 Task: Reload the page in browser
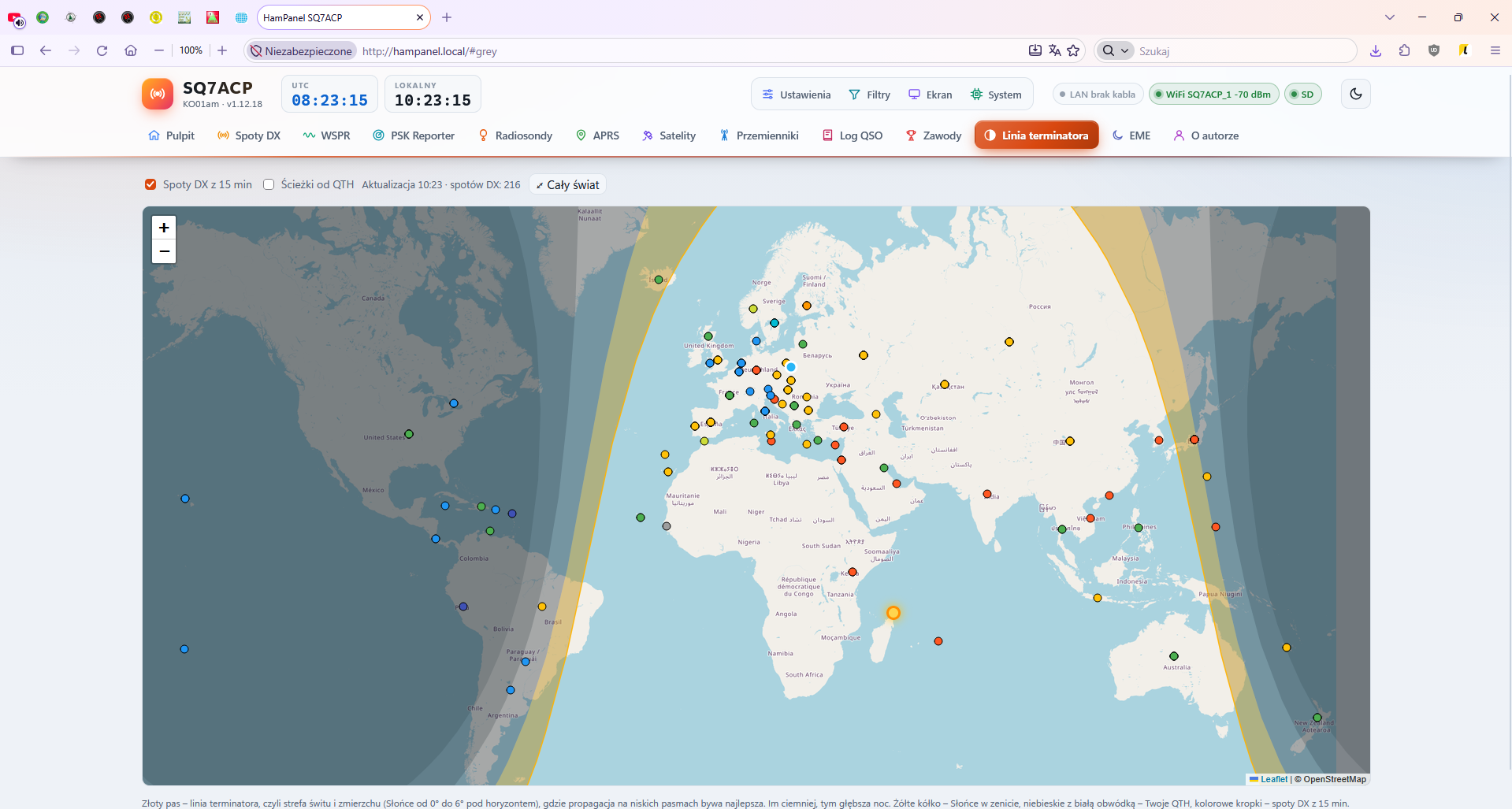point(102,50)
